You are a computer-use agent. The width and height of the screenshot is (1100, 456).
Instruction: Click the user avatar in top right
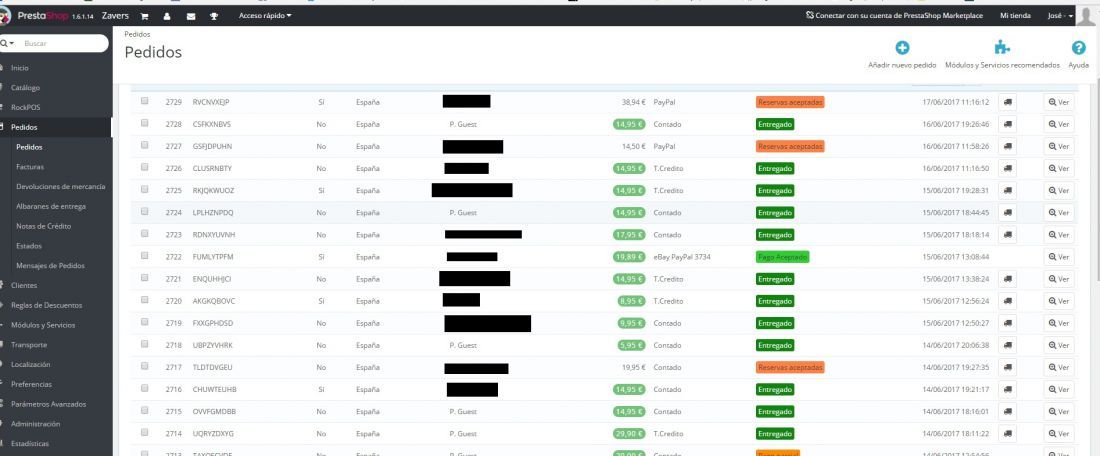[x=1086, y=15]
